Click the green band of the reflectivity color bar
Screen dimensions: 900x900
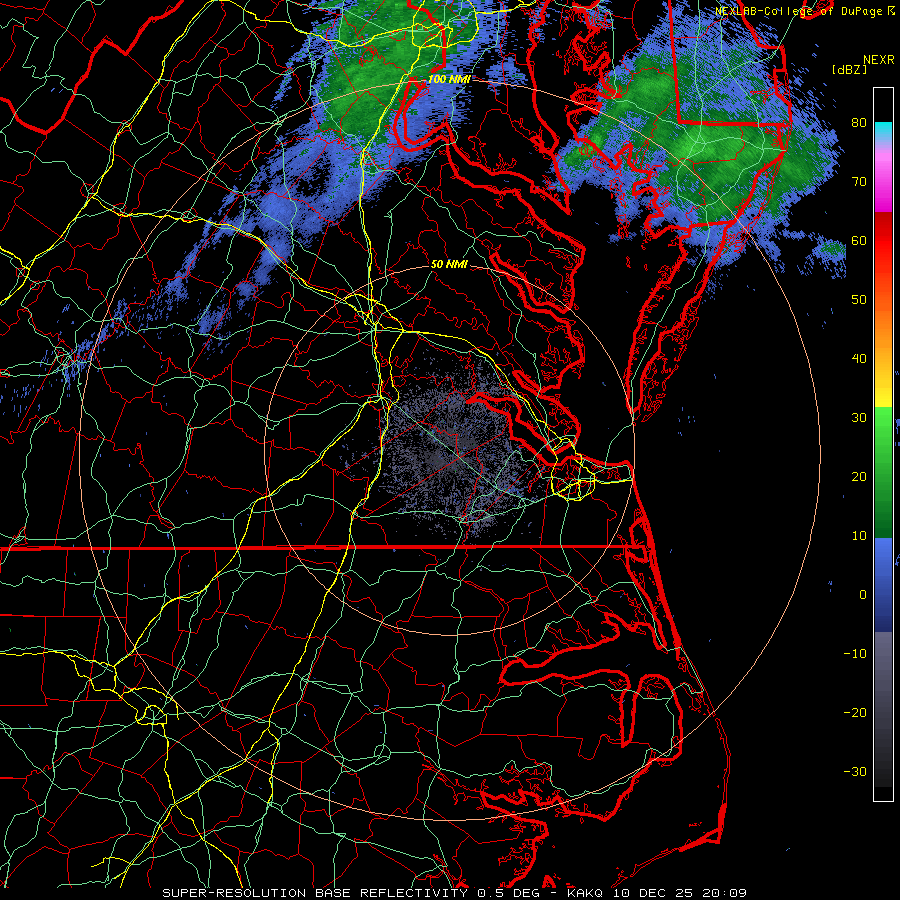[883, 472]
